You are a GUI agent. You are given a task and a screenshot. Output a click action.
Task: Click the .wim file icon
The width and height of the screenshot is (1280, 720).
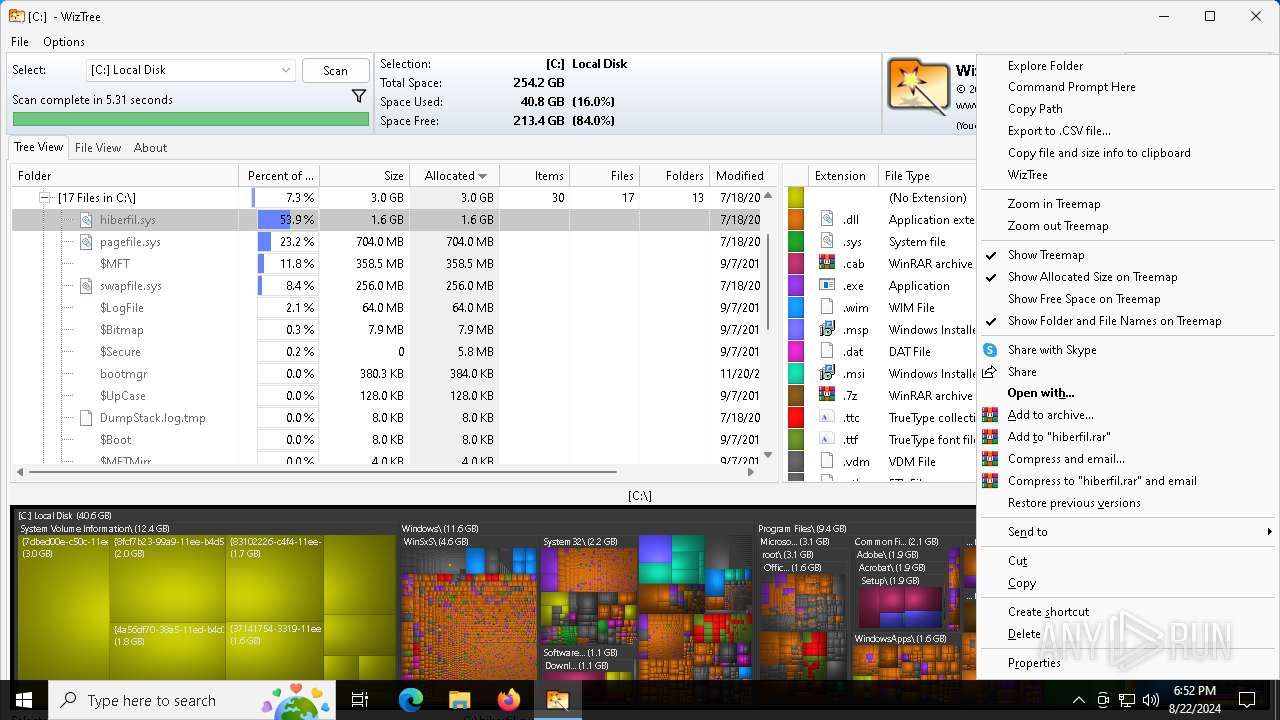click(x=827, y=308)
